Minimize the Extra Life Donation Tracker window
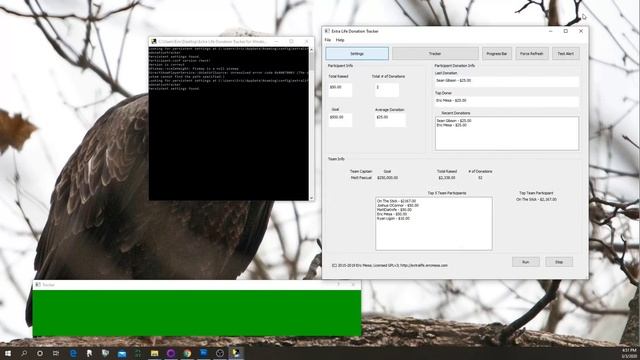640x360 pixels. [x=551, y=31]
